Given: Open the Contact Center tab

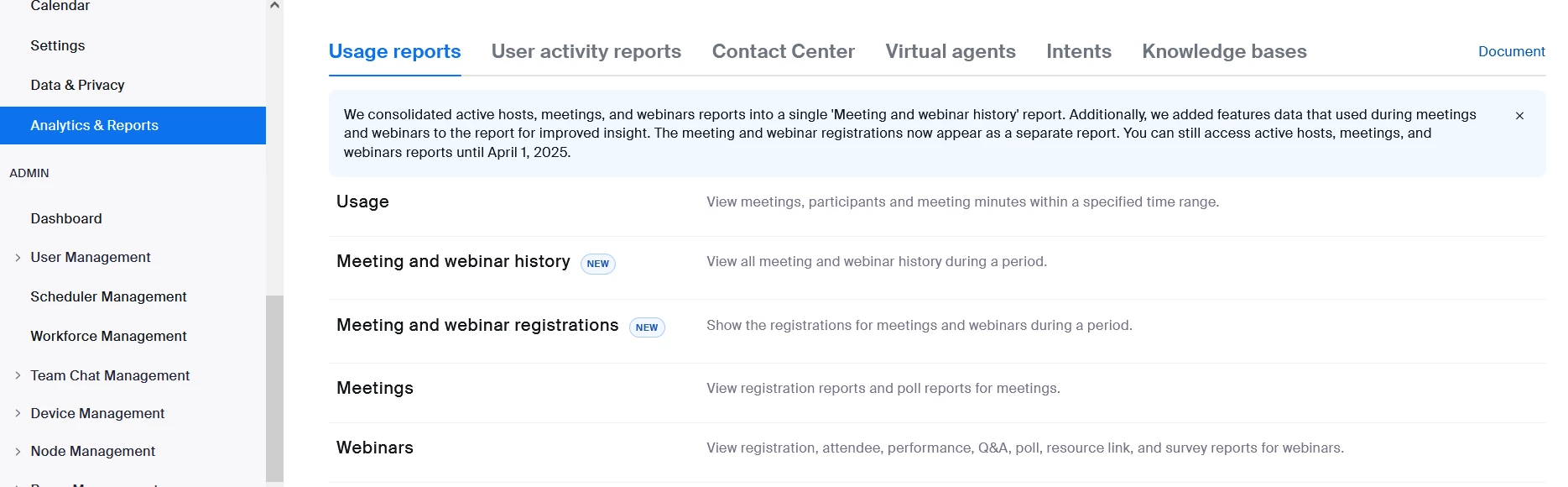Looking at the screenshot, I should pos(783,51).
